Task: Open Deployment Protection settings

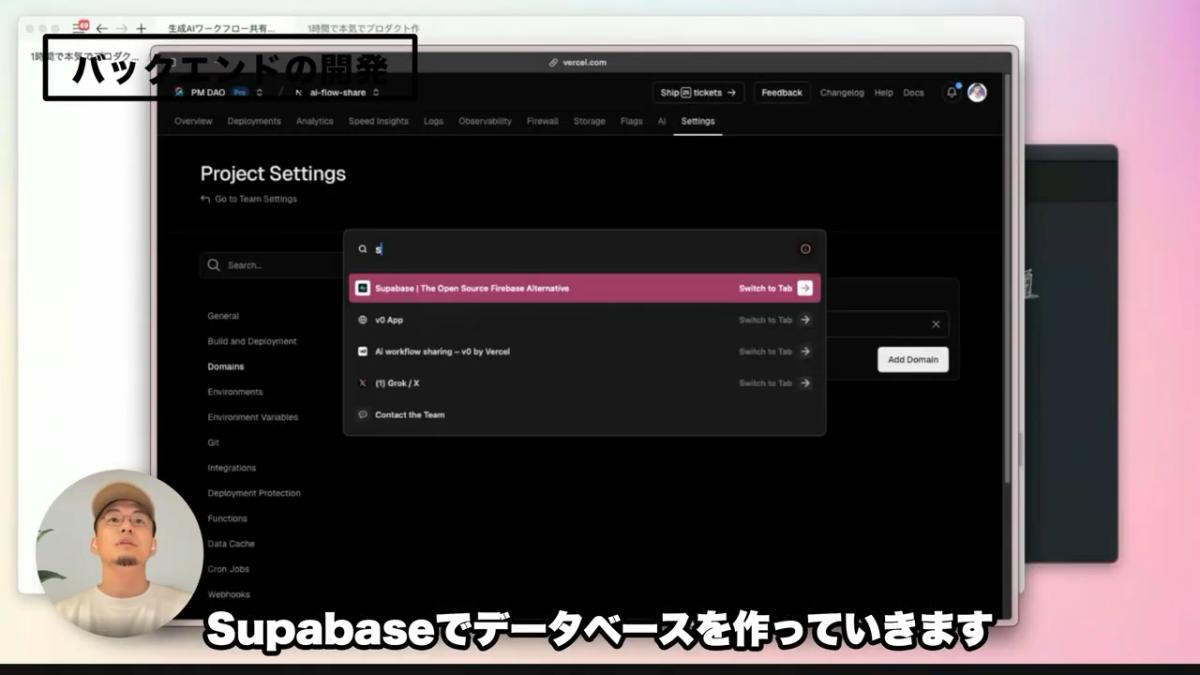Action: [x=254, y=493]
